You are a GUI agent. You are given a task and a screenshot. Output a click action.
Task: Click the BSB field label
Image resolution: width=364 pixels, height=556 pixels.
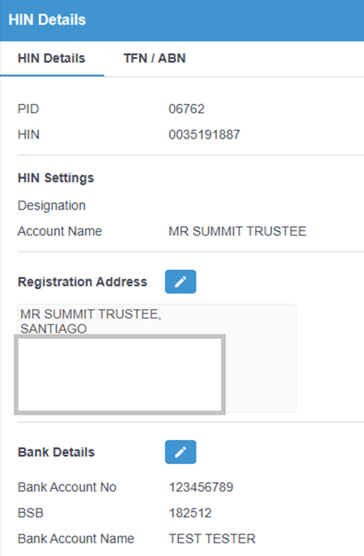[x=30, y=513]
